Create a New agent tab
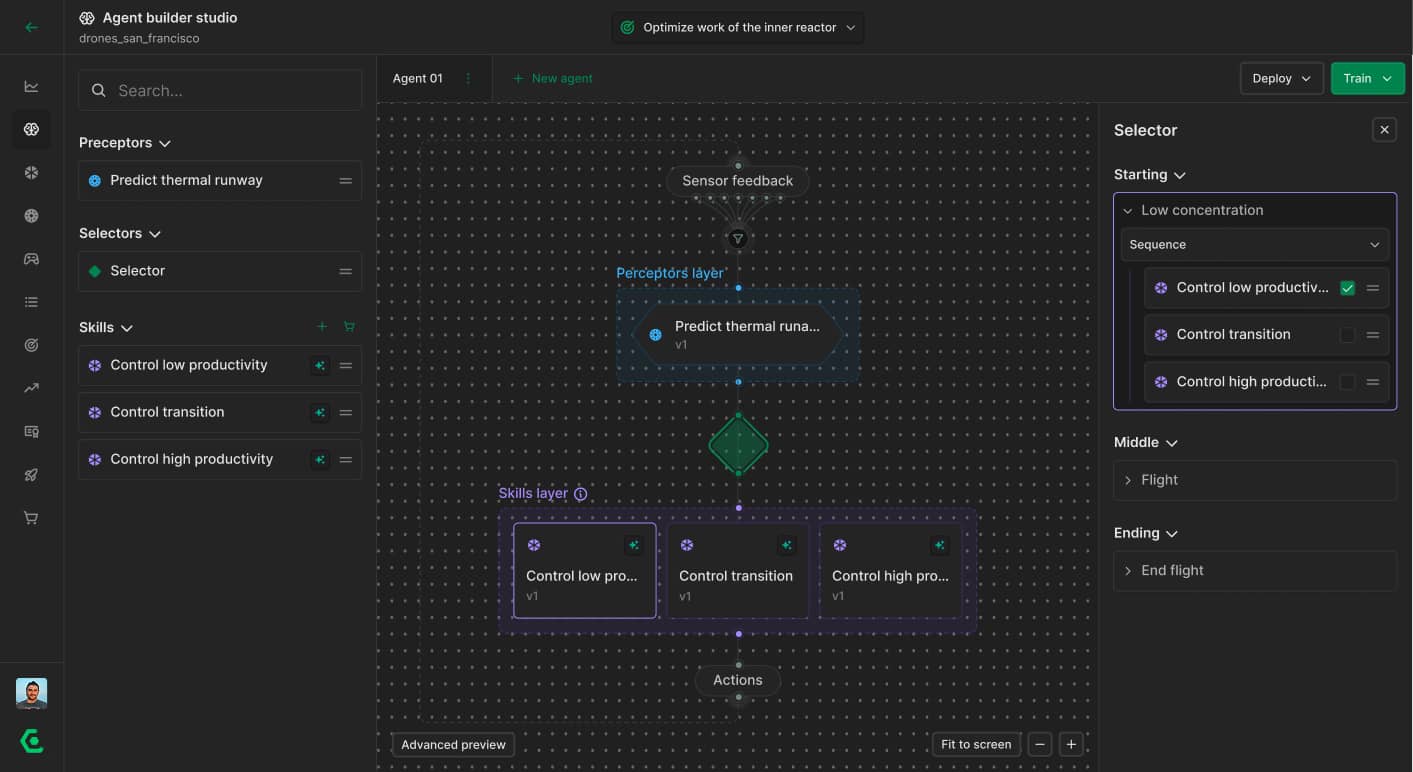Viewport: 1413px width, 772px height. (x=552, y=78)
